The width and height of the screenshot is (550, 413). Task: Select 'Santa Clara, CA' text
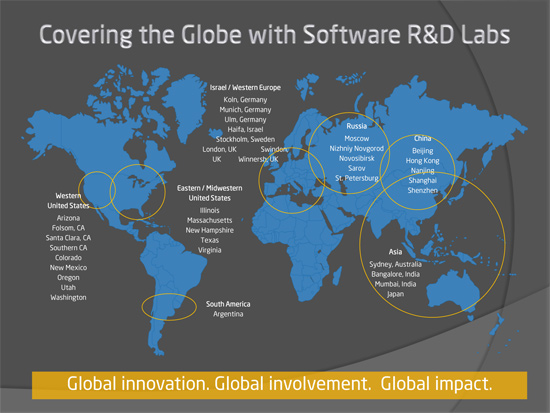[x=68, y=238]
